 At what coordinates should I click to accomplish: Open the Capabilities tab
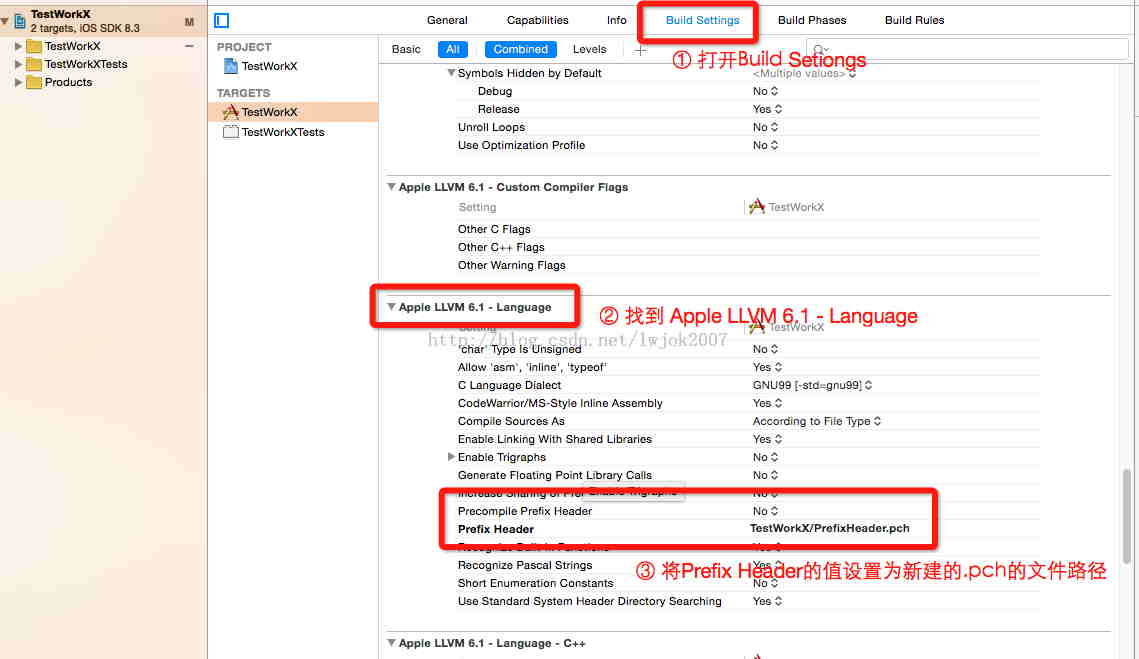click(538, 20)
